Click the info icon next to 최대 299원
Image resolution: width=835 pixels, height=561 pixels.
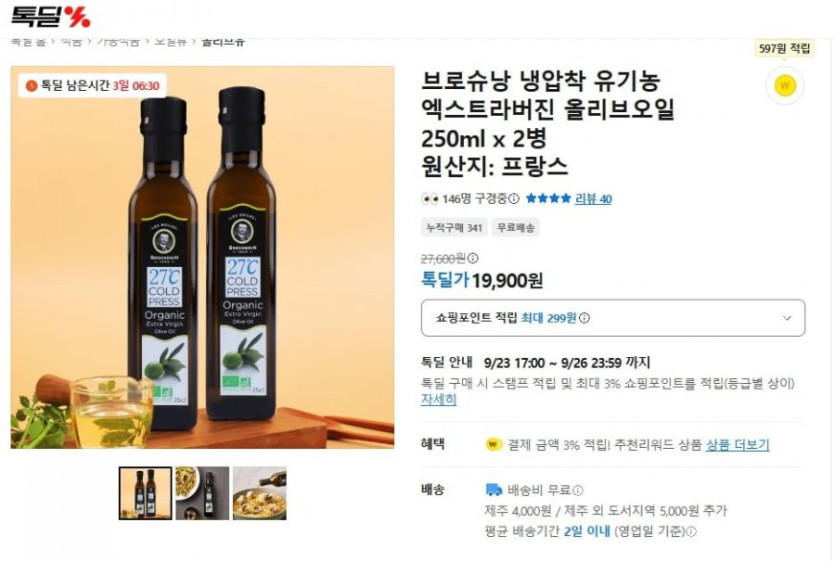click(x=584, y=318)
